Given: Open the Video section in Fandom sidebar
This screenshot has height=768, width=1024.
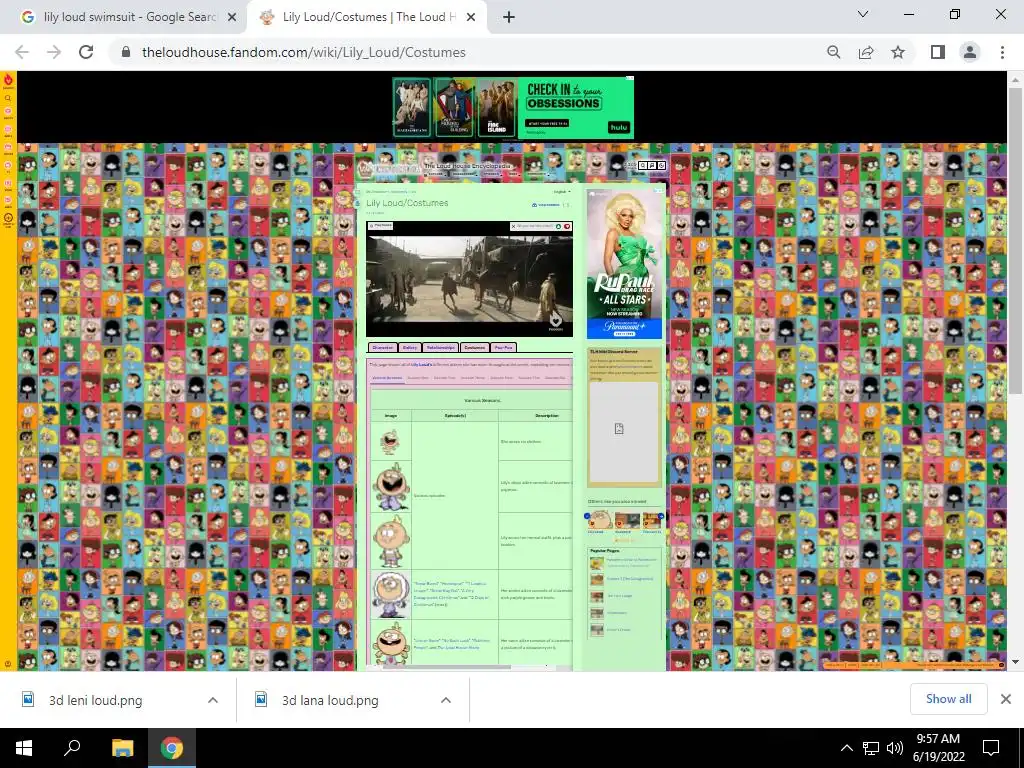Looking at the screenshot, I should (8, 183).
